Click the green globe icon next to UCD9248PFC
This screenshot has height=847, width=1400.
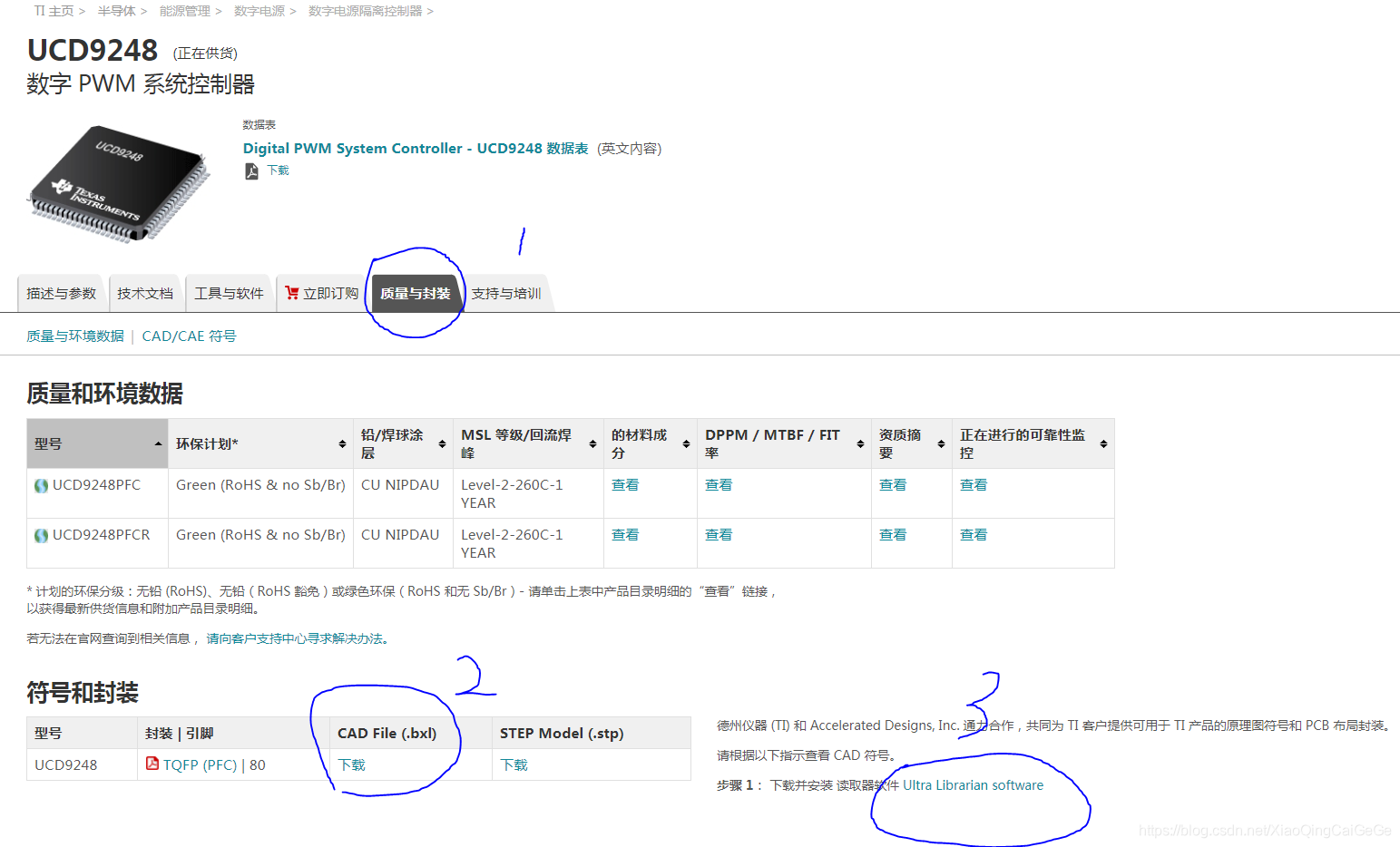[41, 486]
